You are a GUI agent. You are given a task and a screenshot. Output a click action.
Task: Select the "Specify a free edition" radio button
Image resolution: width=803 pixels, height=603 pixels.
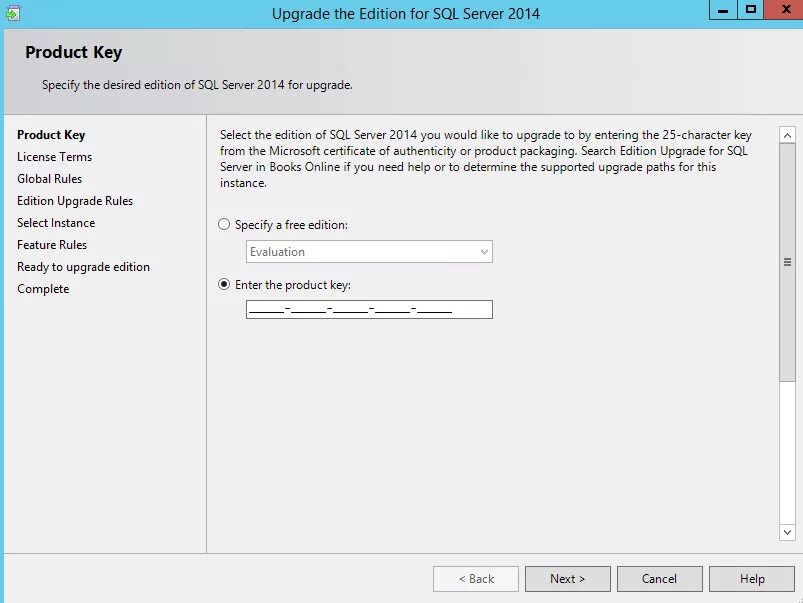tap(224, 224)
